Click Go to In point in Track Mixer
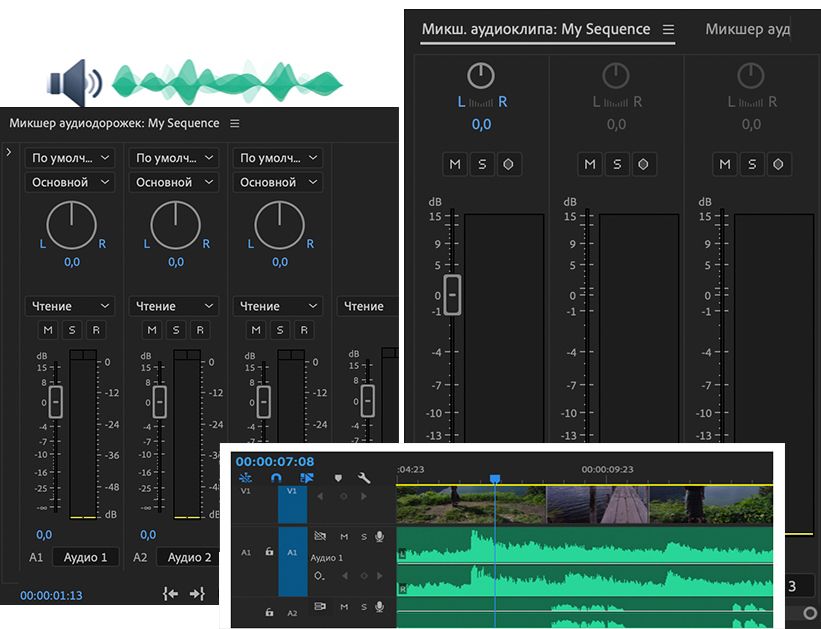The height and width of the screenshot is (629, 821). point(170,593)
